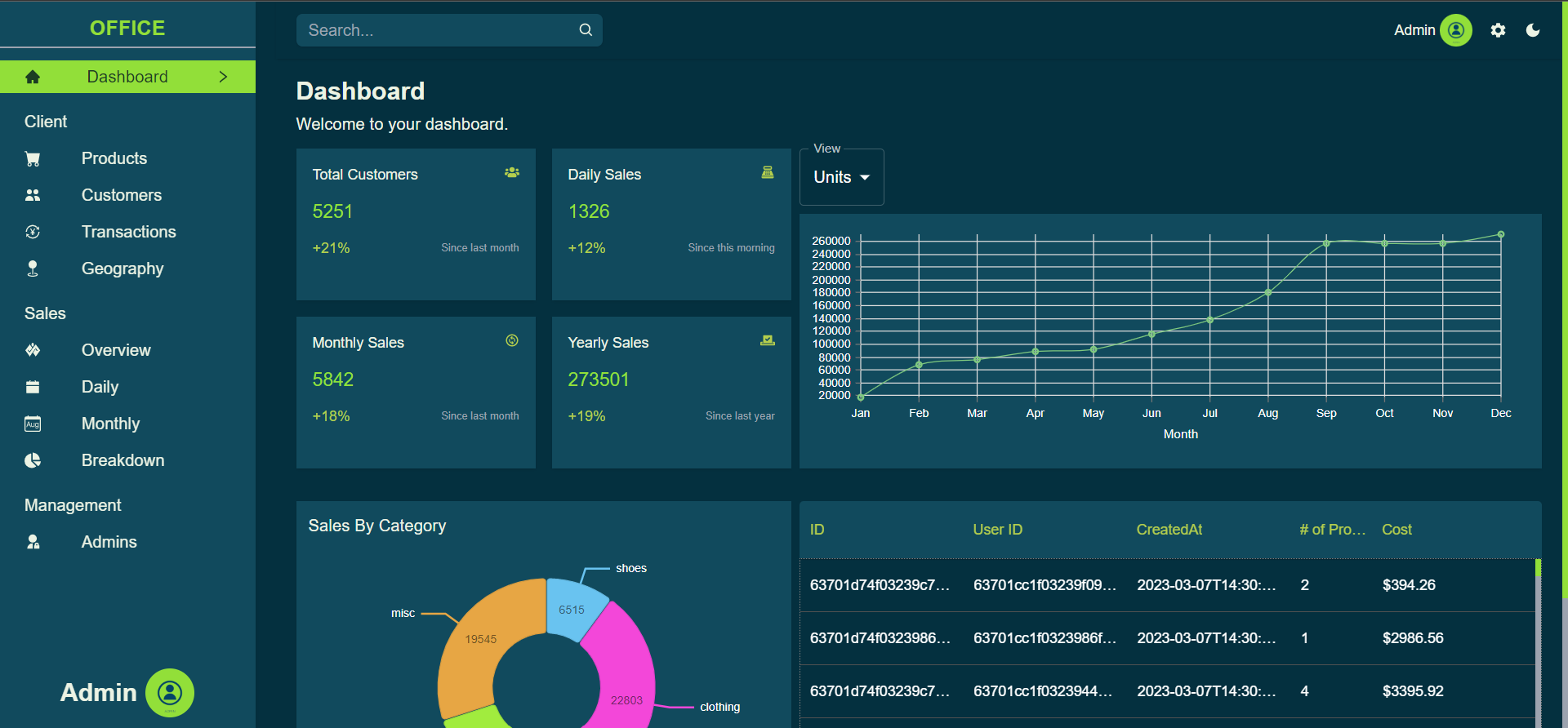Click the Admin profile avatar in top bar

click(x=1455, y=30)
